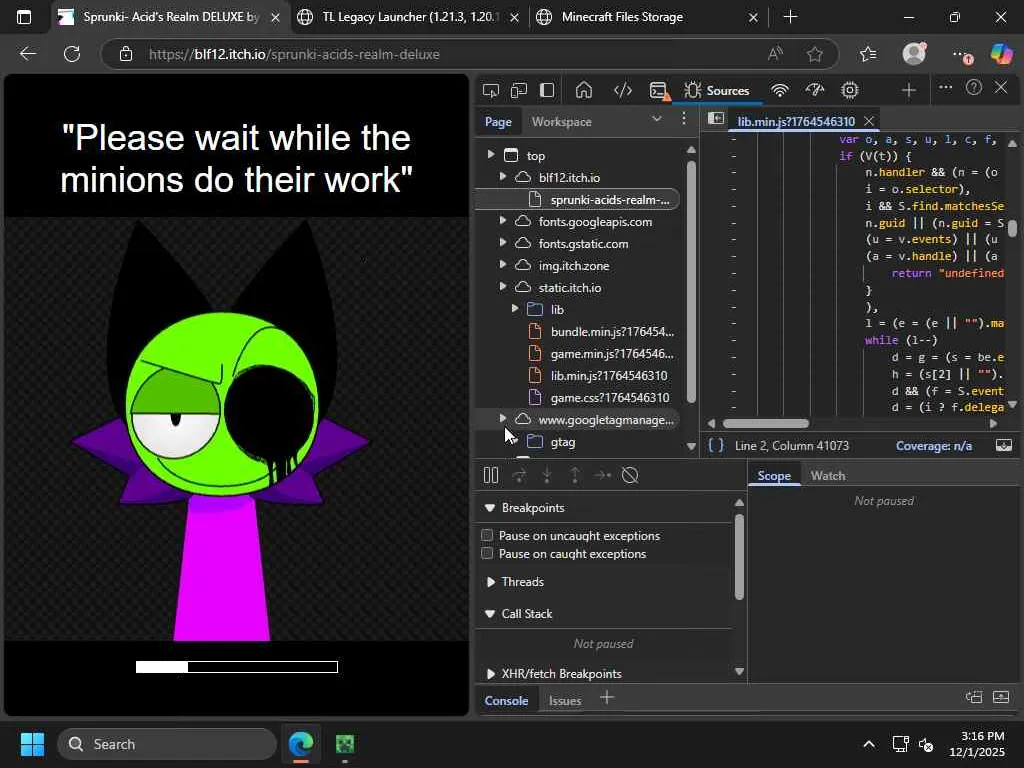Open Windows Start menu

tap(32, 744)
